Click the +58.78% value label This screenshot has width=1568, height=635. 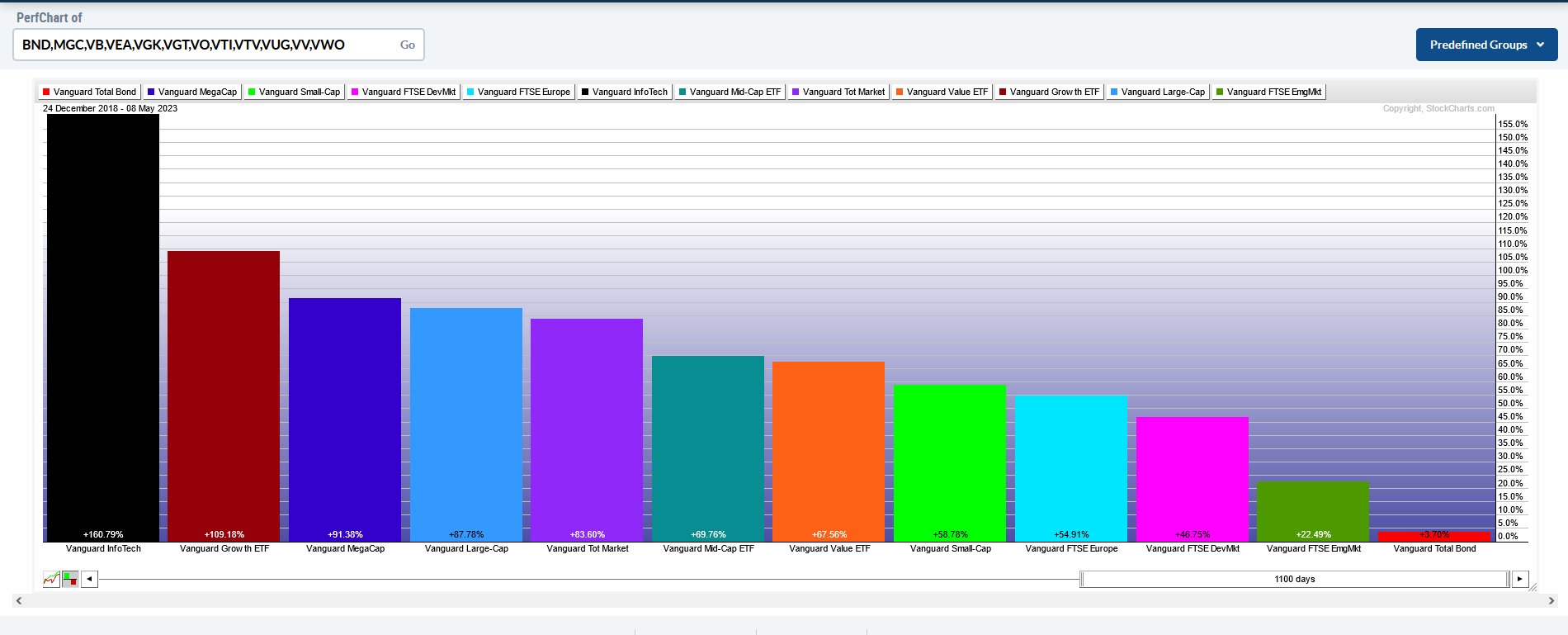pyautogui.click(x=951, y=534)
